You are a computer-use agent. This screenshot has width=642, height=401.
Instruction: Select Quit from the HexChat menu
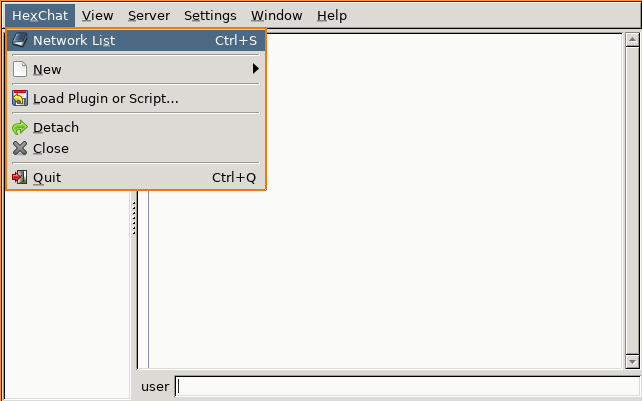(x=47, y=178)
